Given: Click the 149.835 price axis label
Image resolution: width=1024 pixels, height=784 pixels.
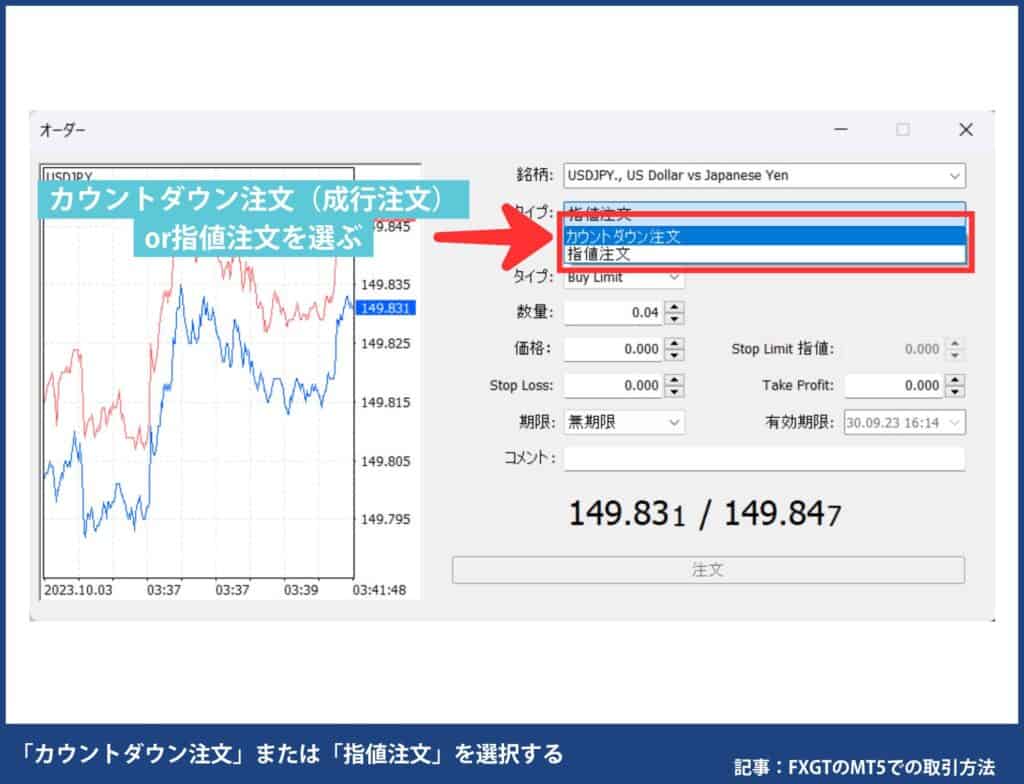Looking at the screenshot, I should coord(385,285).
